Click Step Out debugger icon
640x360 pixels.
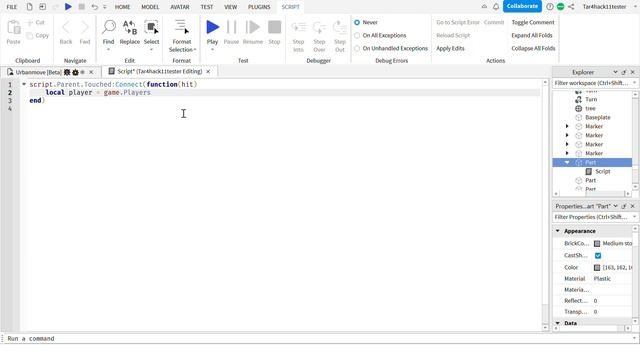click(x=340, y=28)
